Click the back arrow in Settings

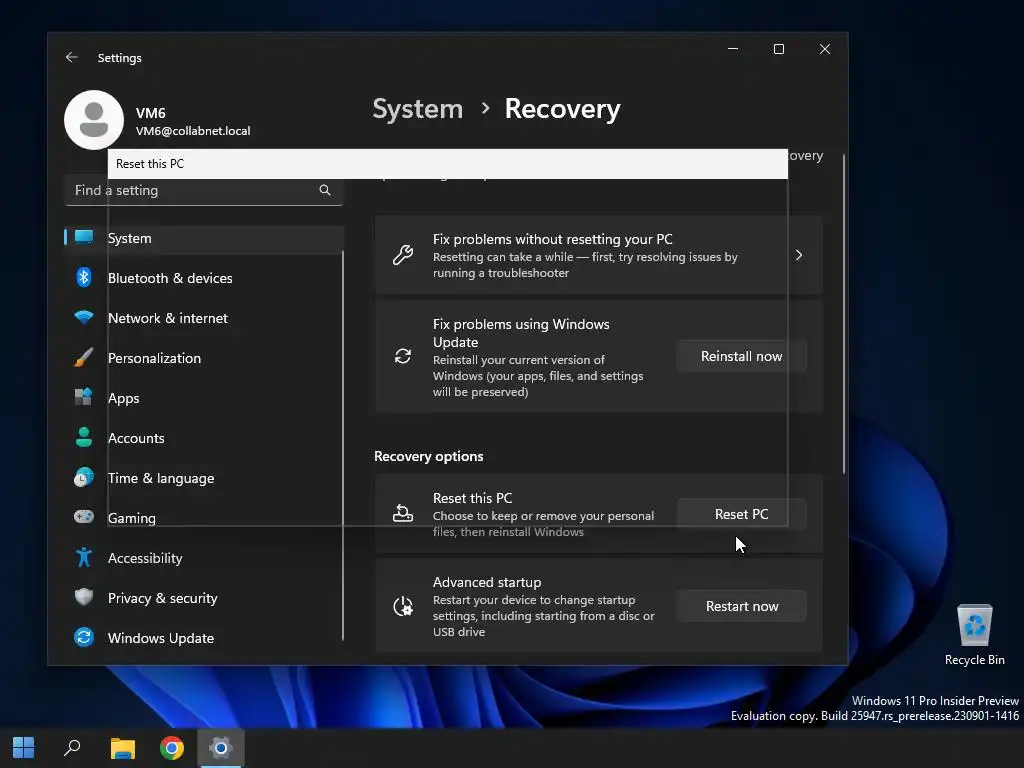[x=72, y=57]
